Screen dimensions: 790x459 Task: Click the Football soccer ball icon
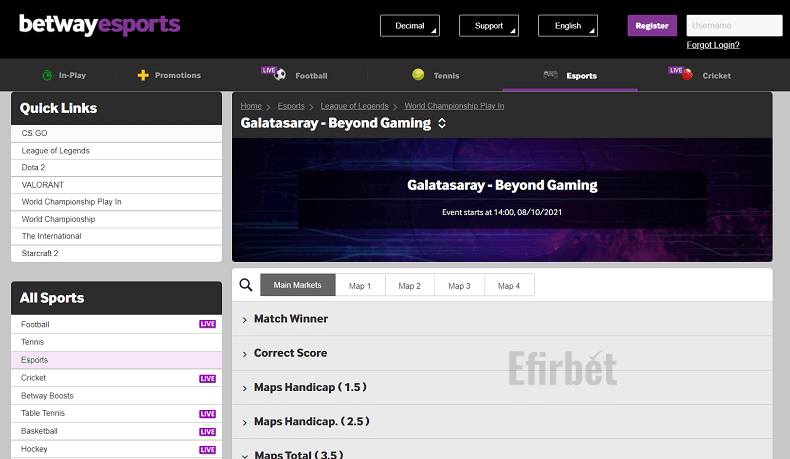point(280,75)
